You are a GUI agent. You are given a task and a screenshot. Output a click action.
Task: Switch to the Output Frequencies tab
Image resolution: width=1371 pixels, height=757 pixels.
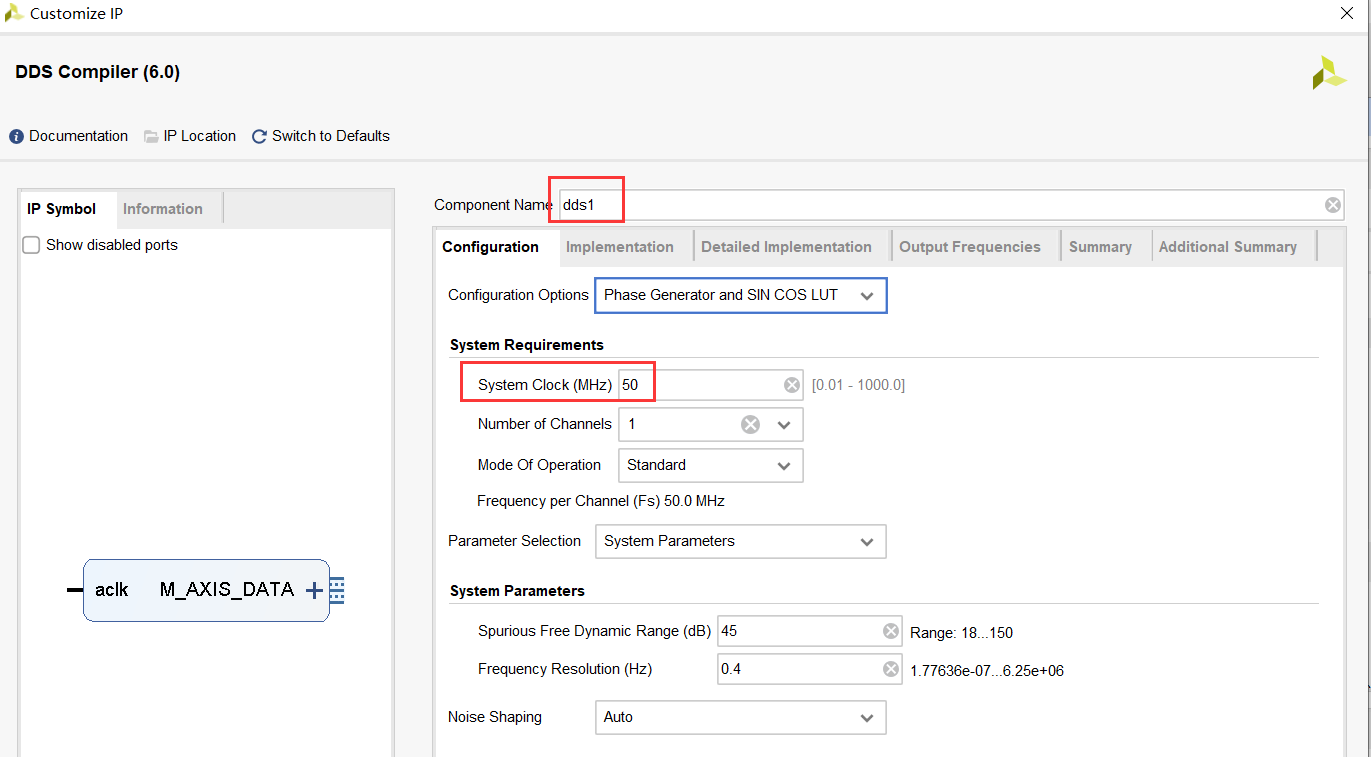(x=970, y=247)
